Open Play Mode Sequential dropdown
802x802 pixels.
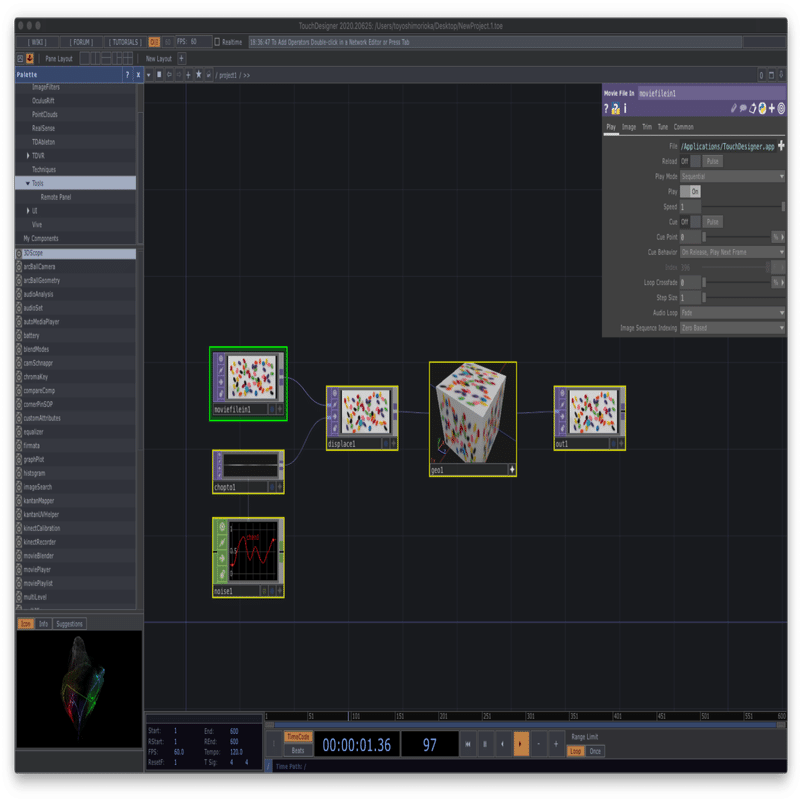732,176
